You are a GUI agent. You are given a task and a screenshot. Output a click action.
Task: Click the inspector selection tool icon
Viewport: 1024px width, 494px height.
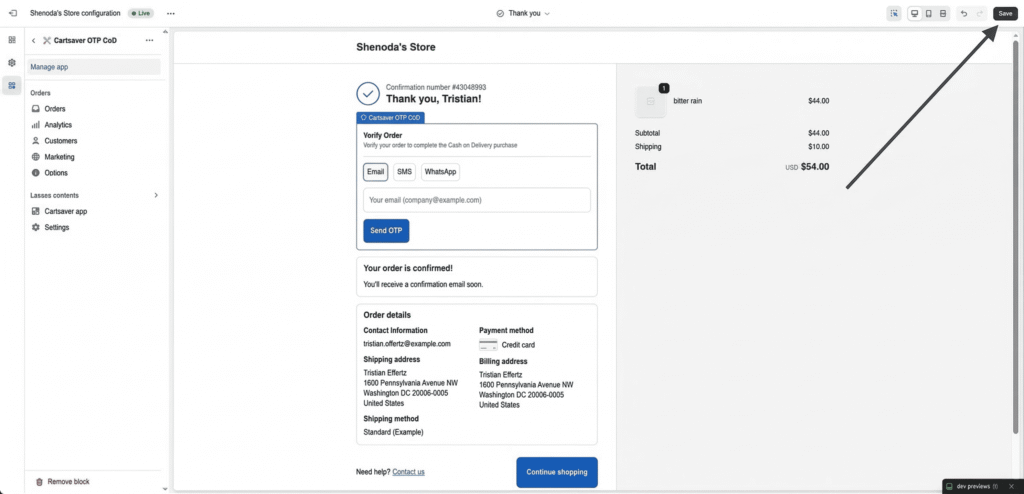[893, 13]
